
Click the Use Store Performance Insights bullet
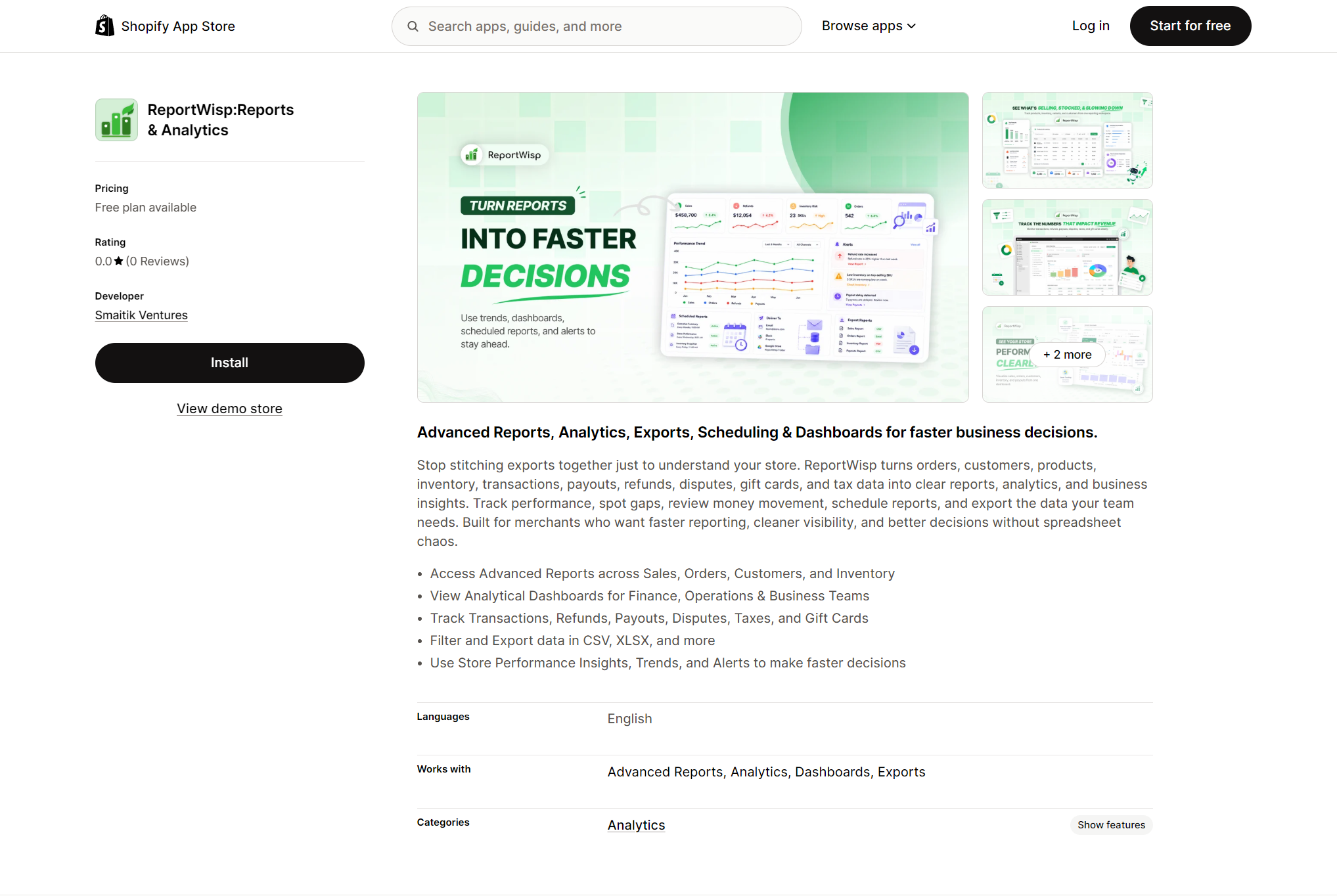pyautogui.click(x=668, y=663)
